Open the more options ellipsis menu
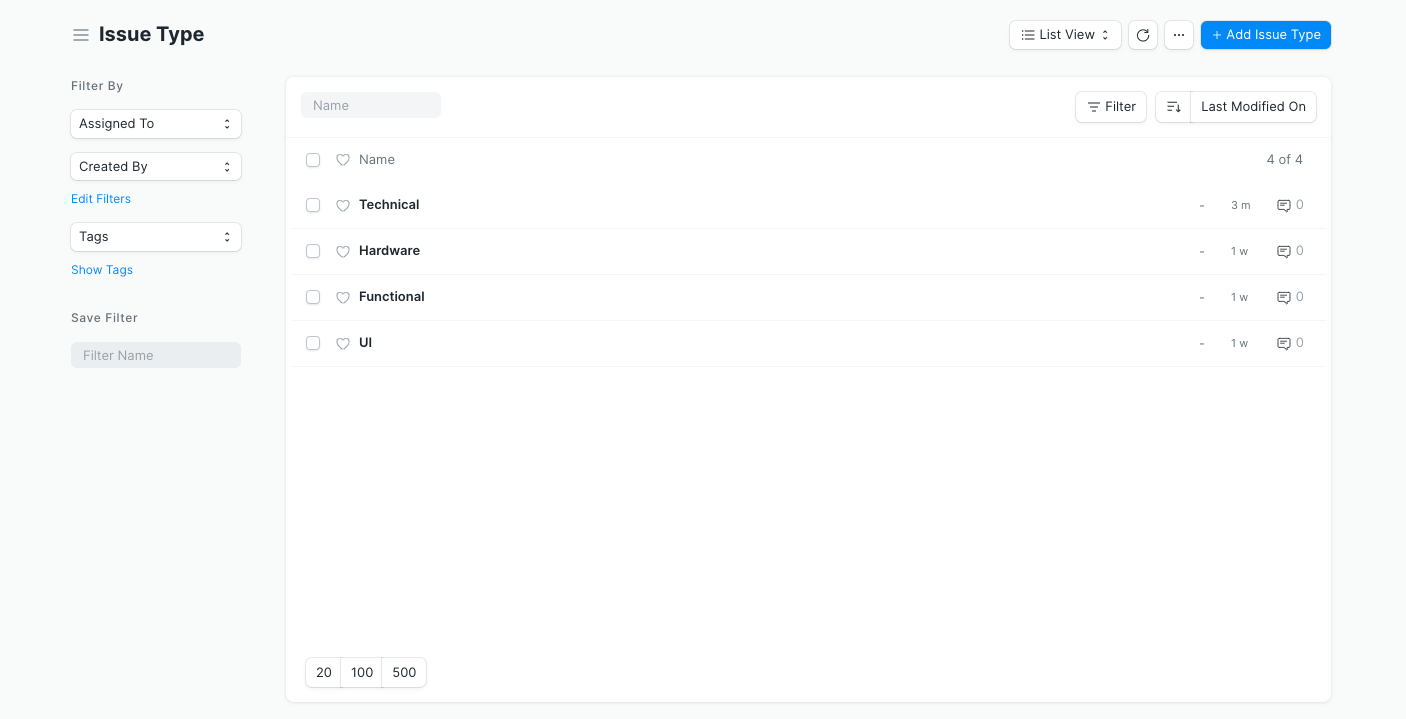The height and width of the screenshot is (719, 1406). tap(1179, 34)
